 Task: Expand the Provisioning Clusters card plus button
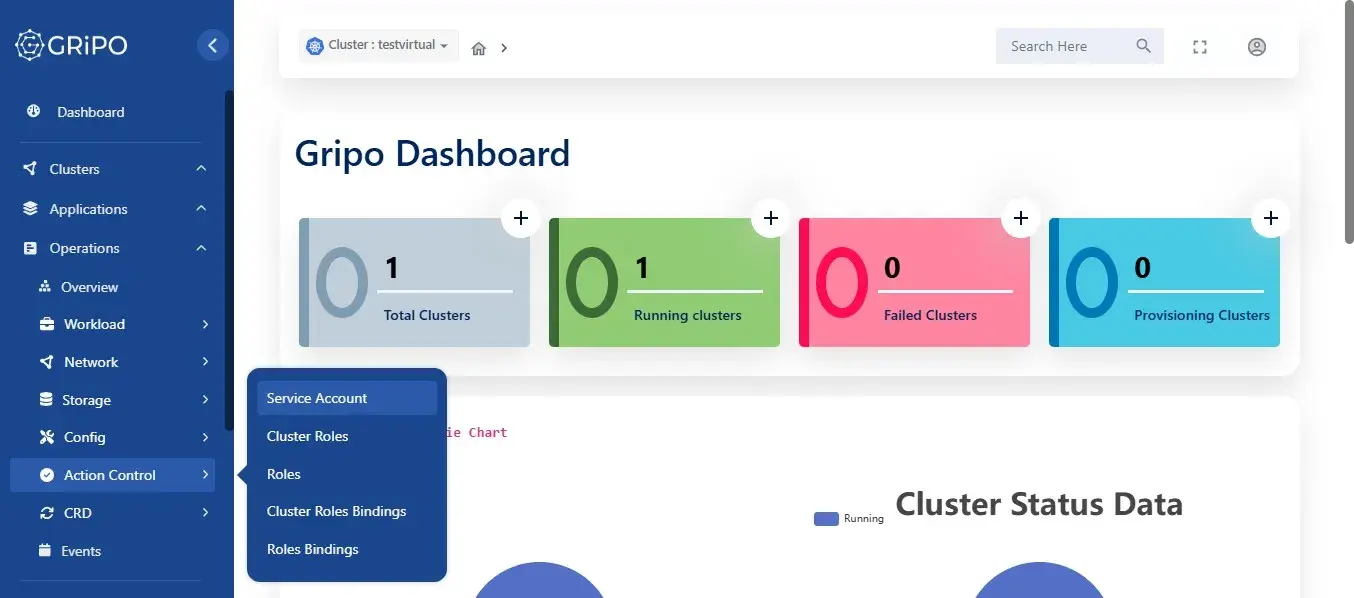(1271, 218)
